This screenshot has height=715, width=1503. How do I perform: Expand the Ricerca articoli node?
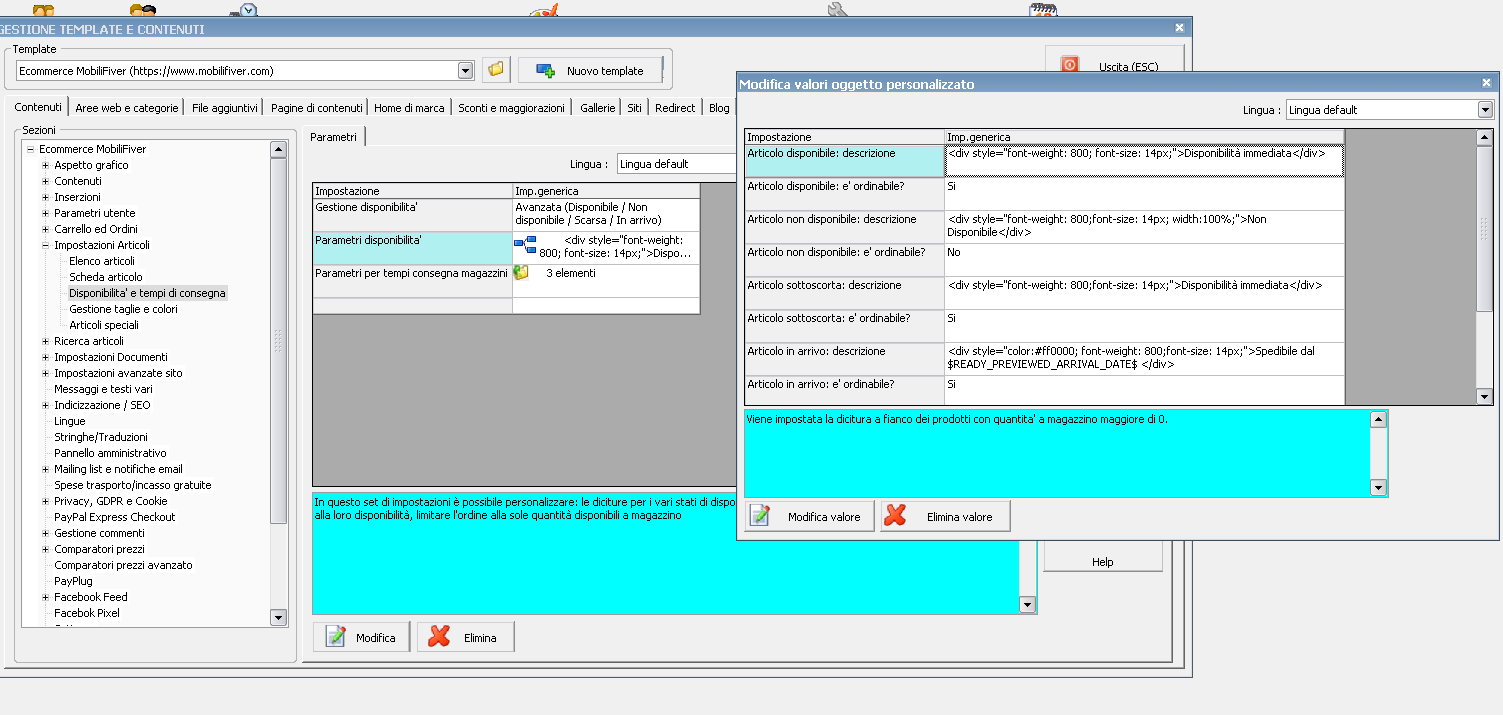click(46, 341)
